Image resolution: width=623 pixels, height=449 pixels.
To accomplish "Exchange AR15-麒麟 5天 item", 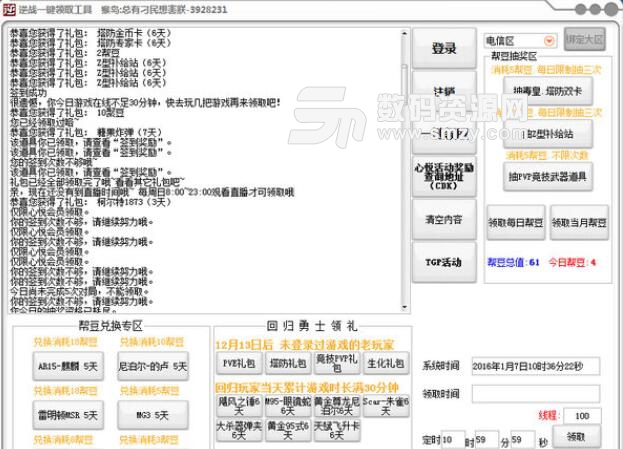I will click(x=68, y=366).
